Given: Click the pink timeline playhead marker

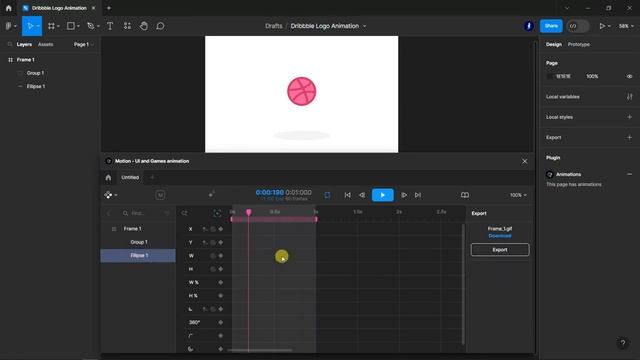Looking at the screenshot, I should [248, 212].
